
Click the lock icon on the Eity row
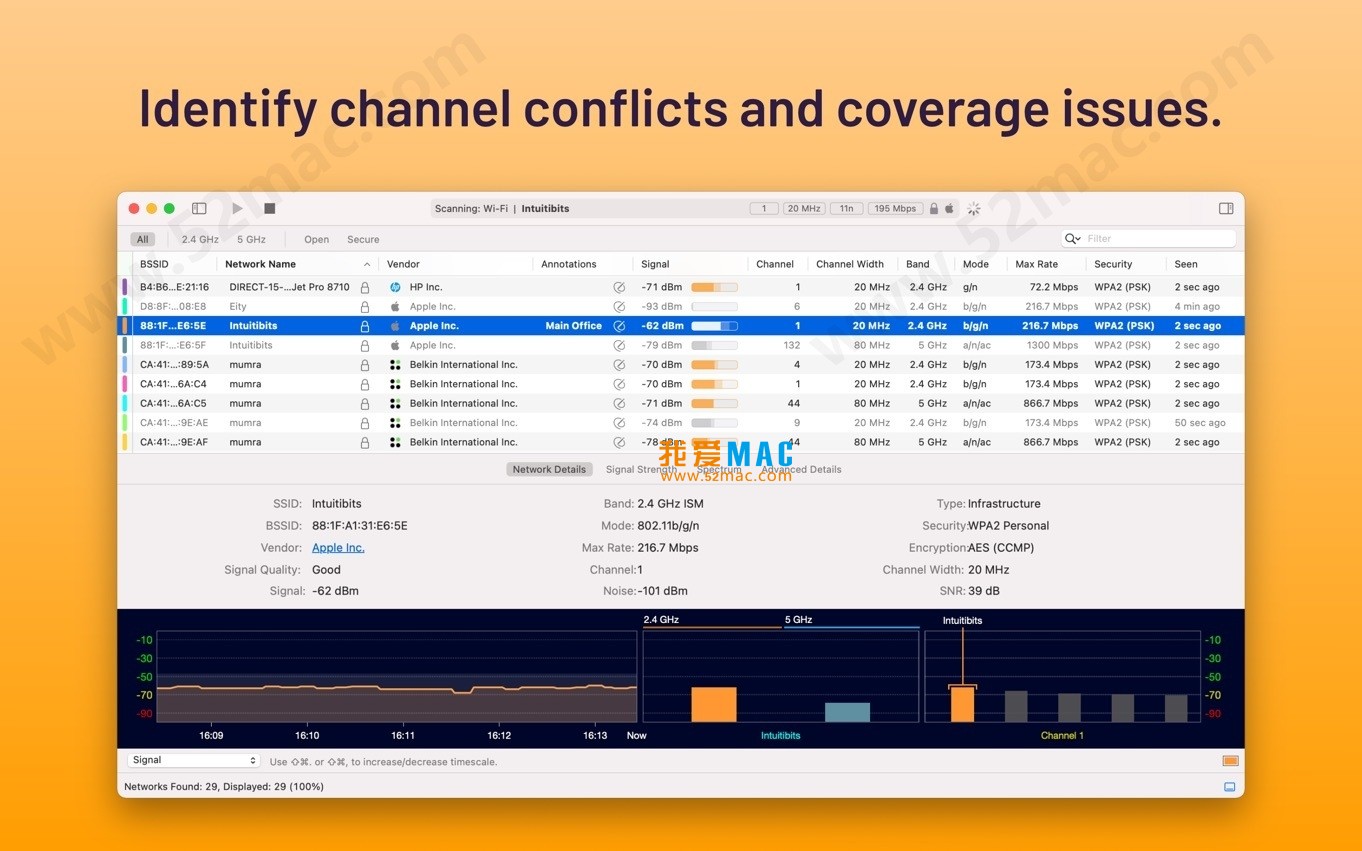pos(365,307)
